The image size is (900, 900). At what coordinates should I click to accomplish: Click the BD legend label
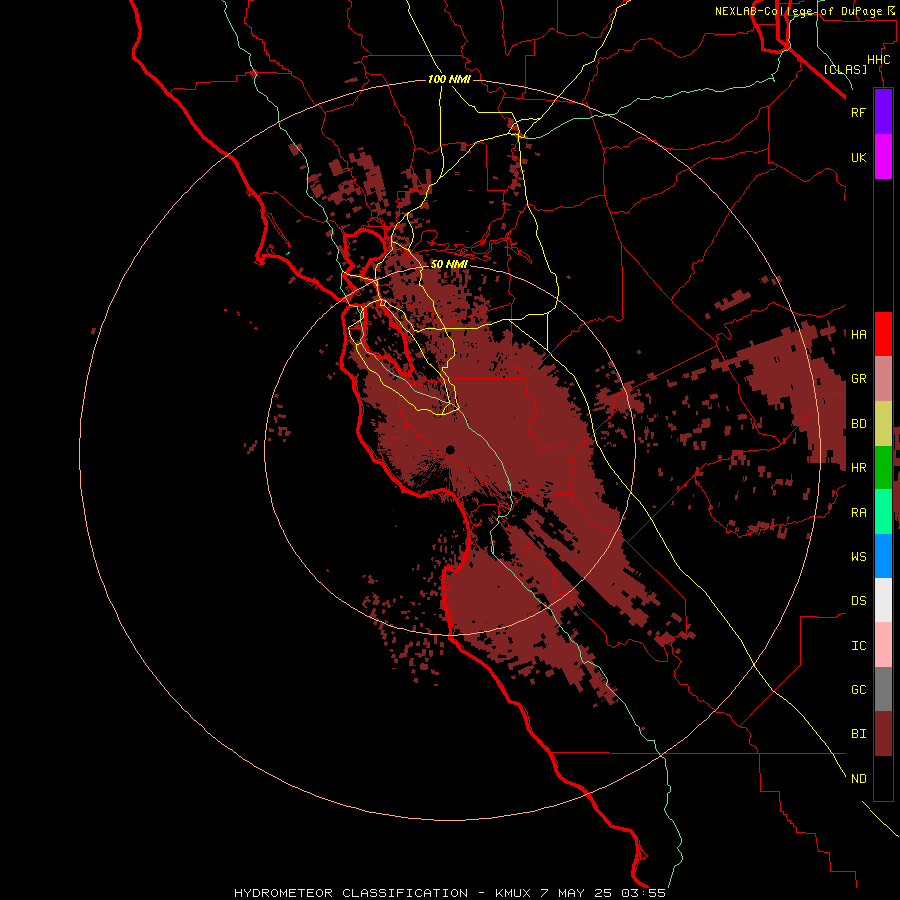(859, 424)
